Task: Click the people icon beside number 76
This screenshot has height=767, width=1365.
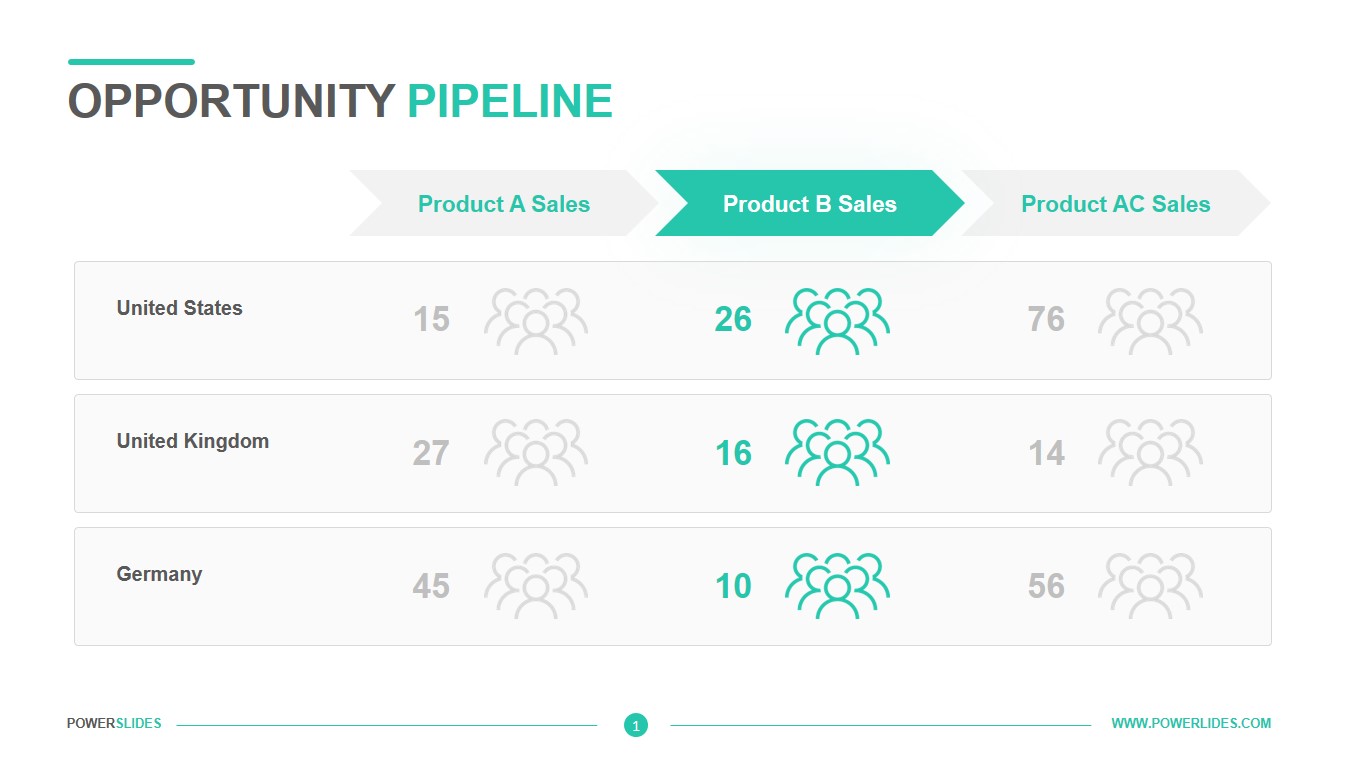Action: [x=1150, y=321]
